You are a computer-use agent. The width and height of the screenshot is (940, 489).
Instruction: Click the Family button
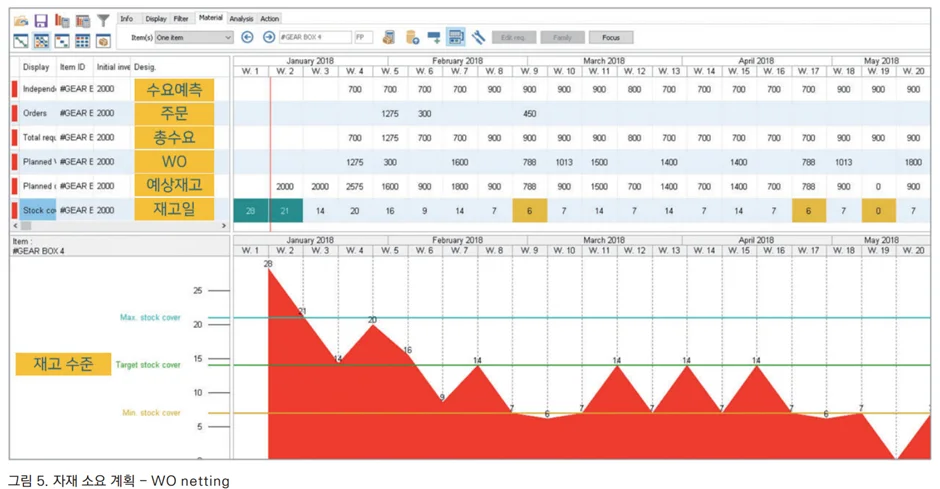[x=562, y=38]
